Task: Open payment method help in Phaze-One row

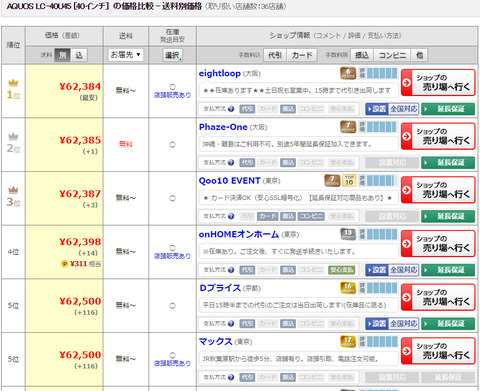Action: click(231, 163)
